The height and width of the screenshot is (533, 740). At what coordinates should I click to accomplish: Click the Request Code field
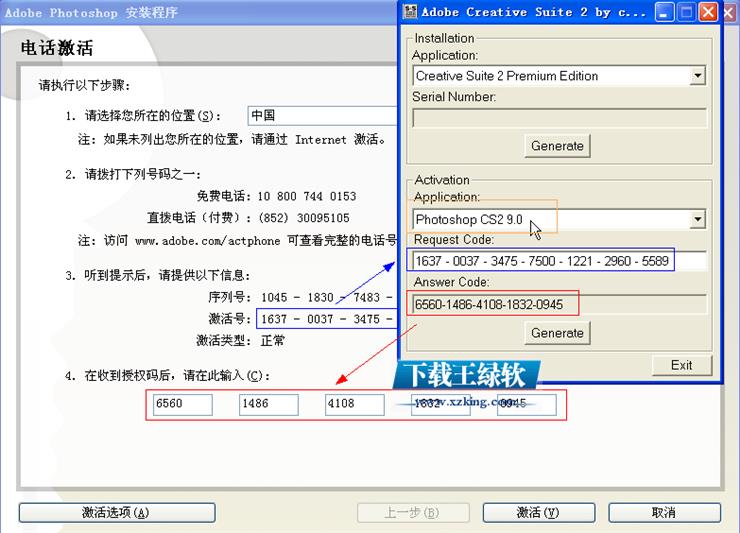(559, 261)
